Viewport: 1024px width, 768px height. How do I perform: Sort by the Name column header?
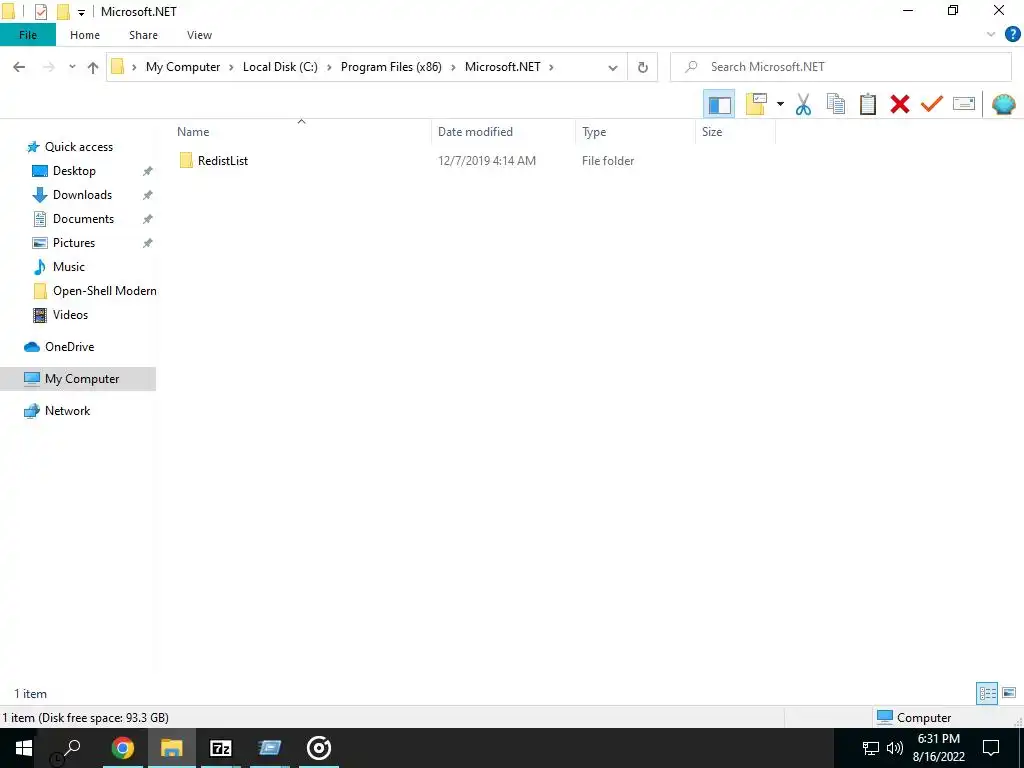(x=300, y=131)
